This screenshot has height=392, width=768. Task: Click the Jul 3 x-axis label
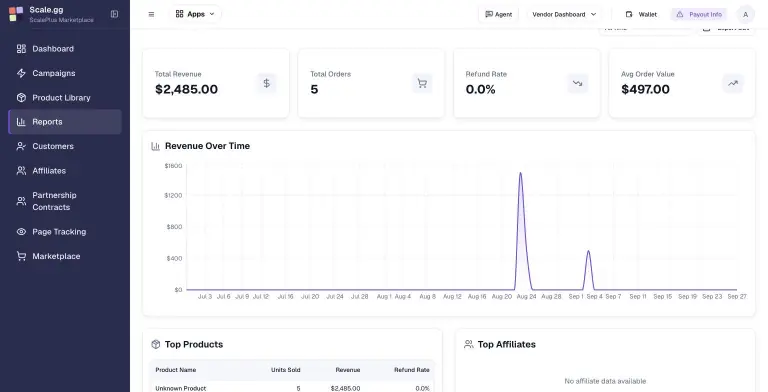coord(205,296)
